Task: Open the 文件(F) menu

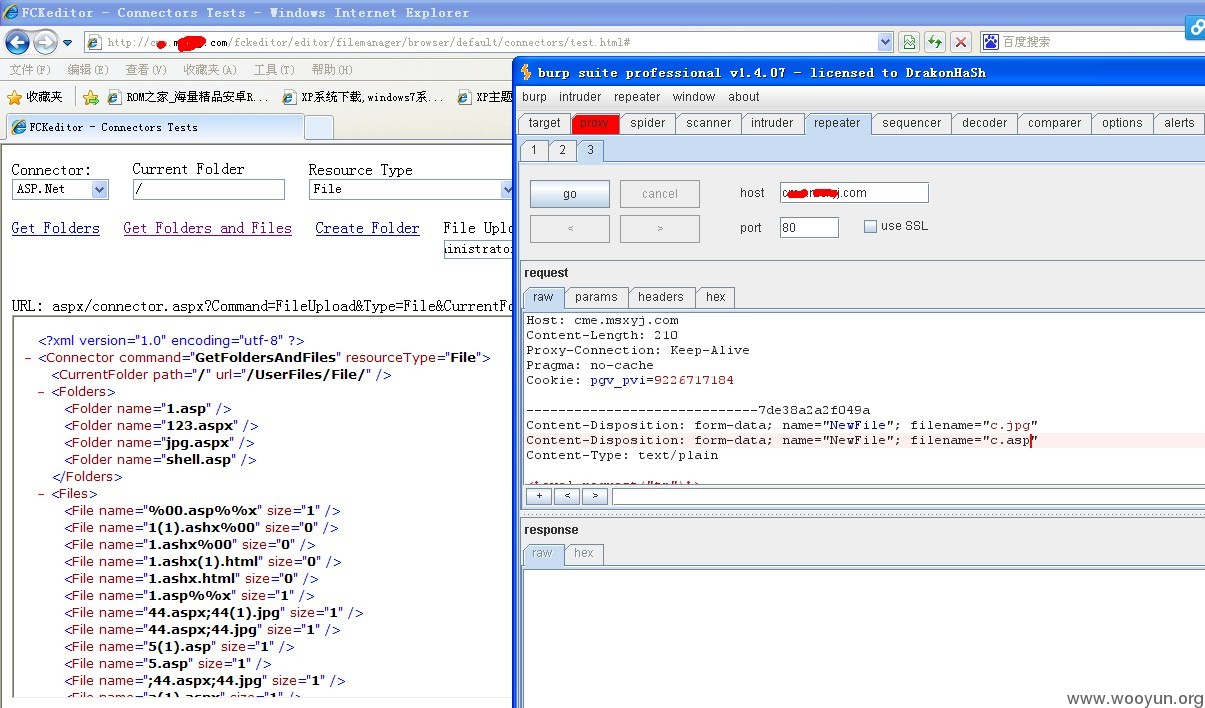Action: tap(30, 70)
